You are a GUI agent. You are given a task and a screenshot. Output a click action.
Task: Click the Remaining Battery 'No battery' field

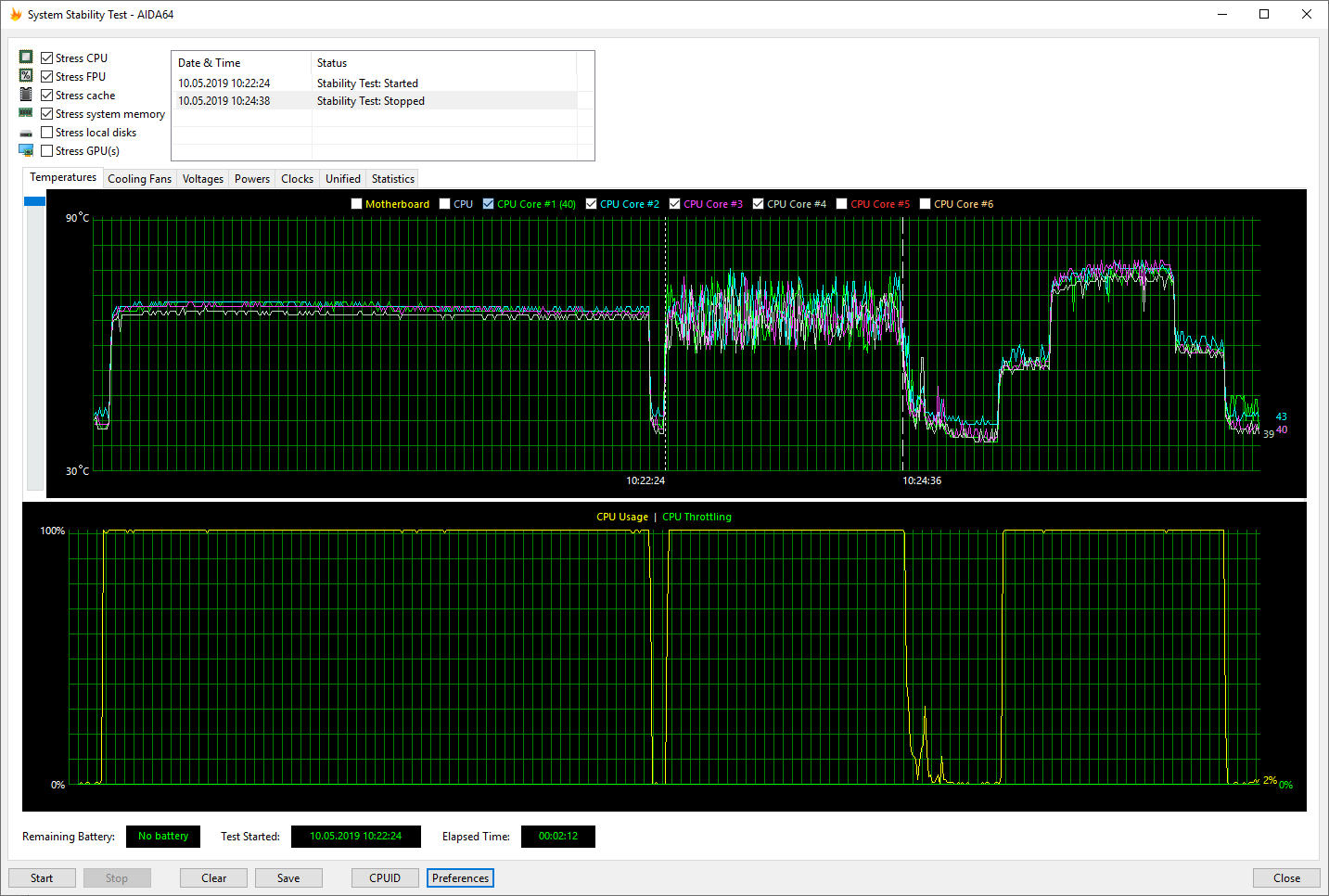163,837
